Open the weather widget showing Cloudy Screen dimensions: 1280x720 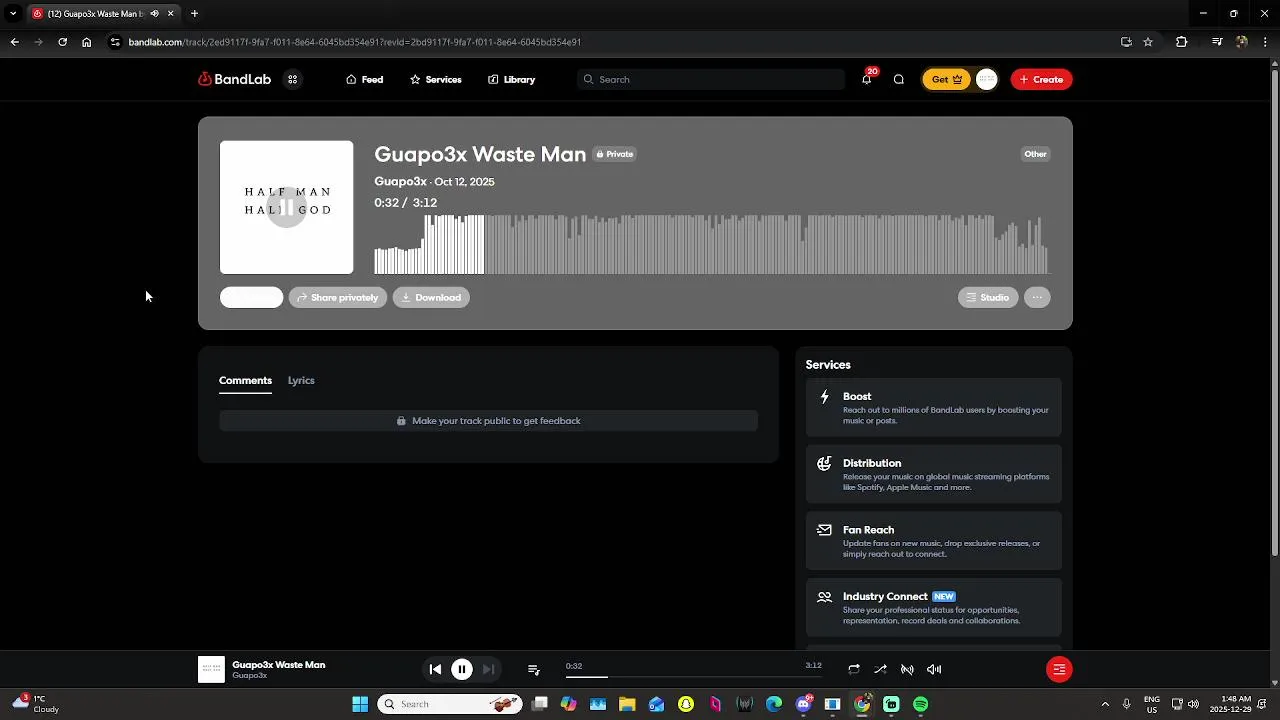pyautogui.click(x=36, y=704)
